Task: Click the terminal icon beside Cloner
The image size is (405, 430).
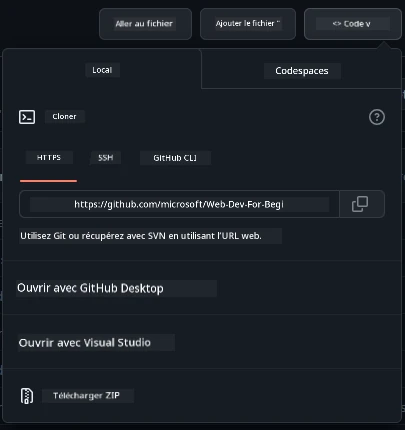Action: 27,117
